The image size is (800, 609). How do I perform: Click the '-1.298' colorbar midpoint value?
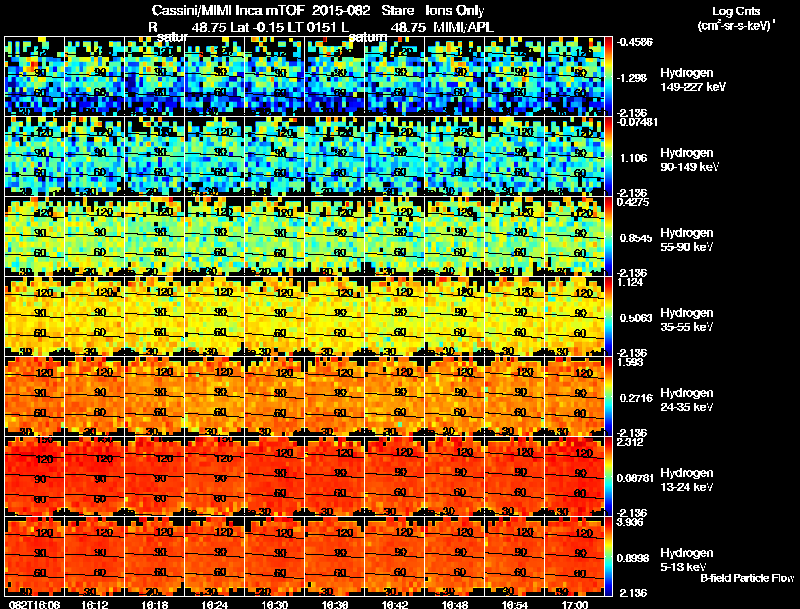click(632, 78)
